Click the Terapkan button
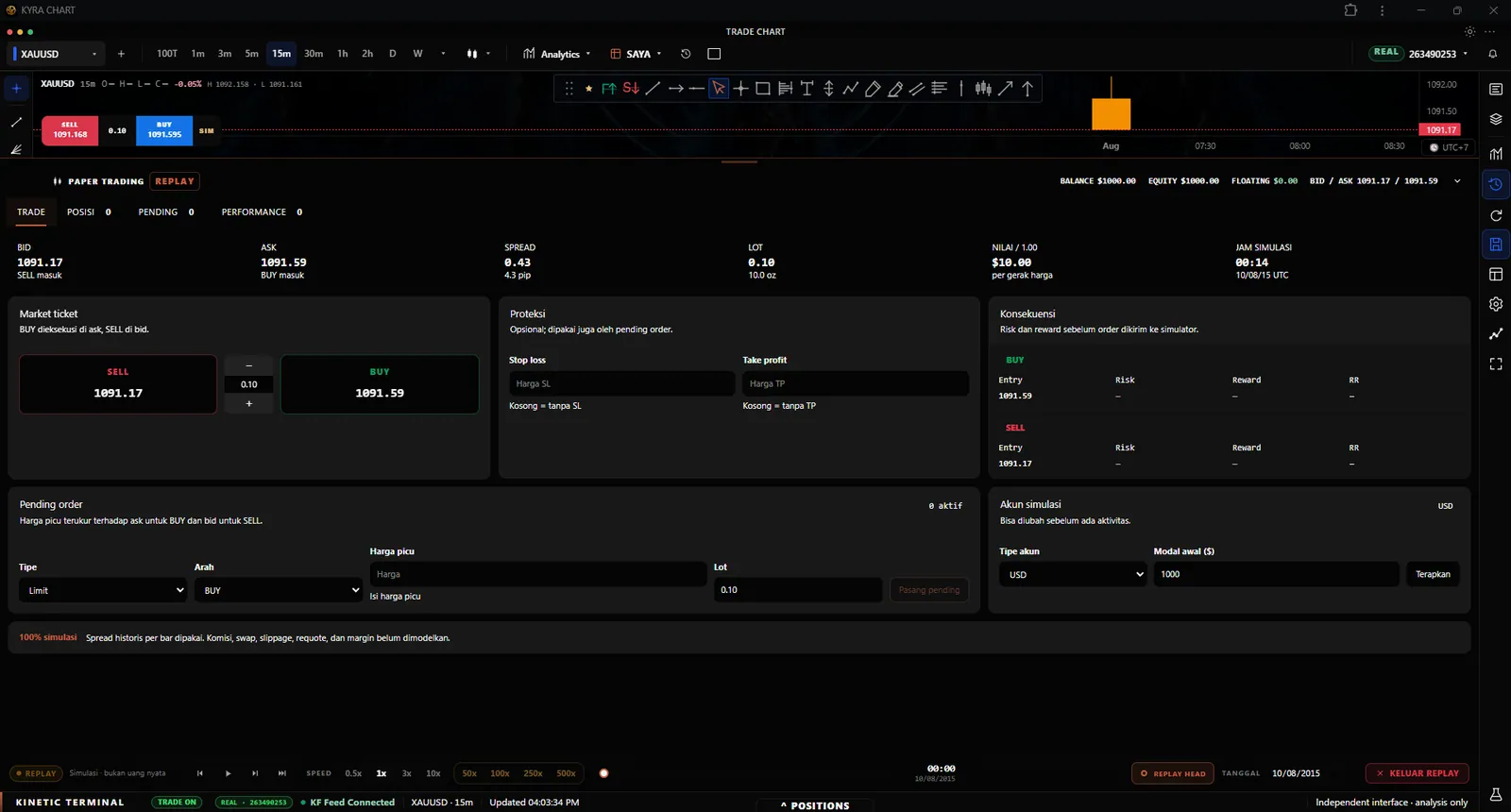Image resolution: width=1511 pixels, height=812 pixels. click(1433, 574)
